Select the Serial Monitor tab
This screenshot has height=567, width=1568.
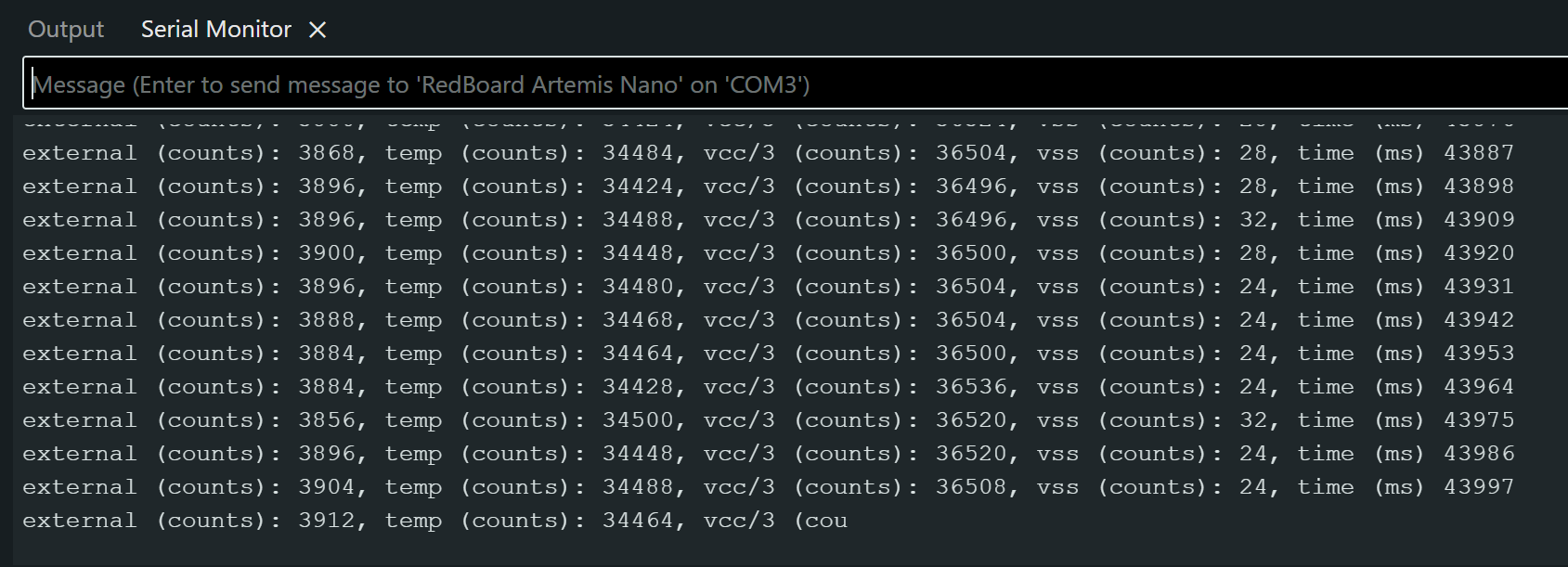215,30
